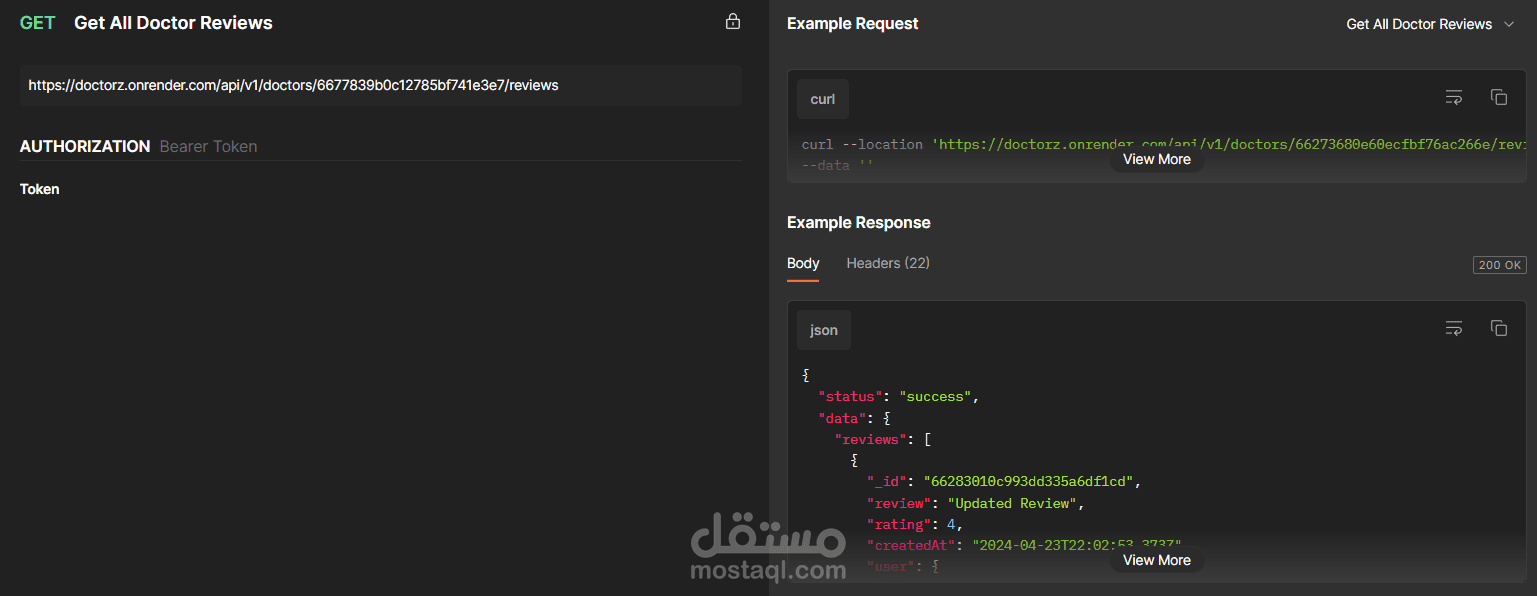Toggle word wrap in the curl example request
The height and width of the screenshot is (596, 1537).
[1454, 97]
